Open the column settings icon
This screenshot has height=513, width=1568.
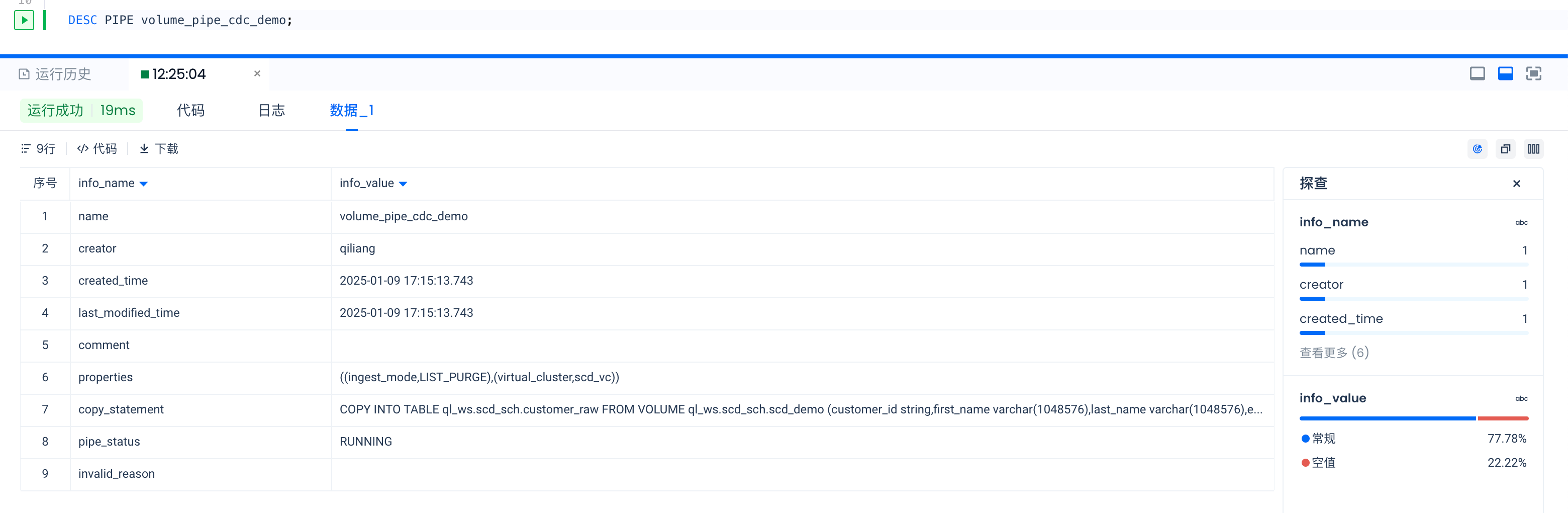(x=1533, y=149)
